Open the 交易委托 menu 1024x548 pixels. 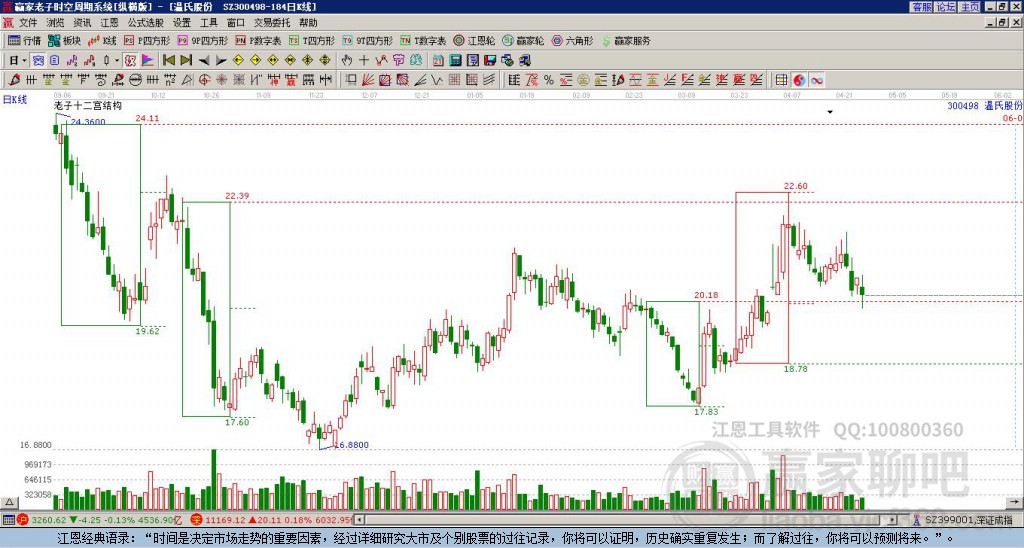point(272,23)
